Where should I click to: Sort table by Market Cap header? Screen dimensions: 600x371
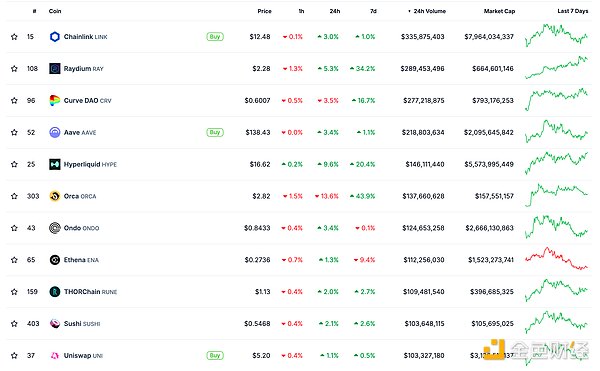tap(499, 11)
